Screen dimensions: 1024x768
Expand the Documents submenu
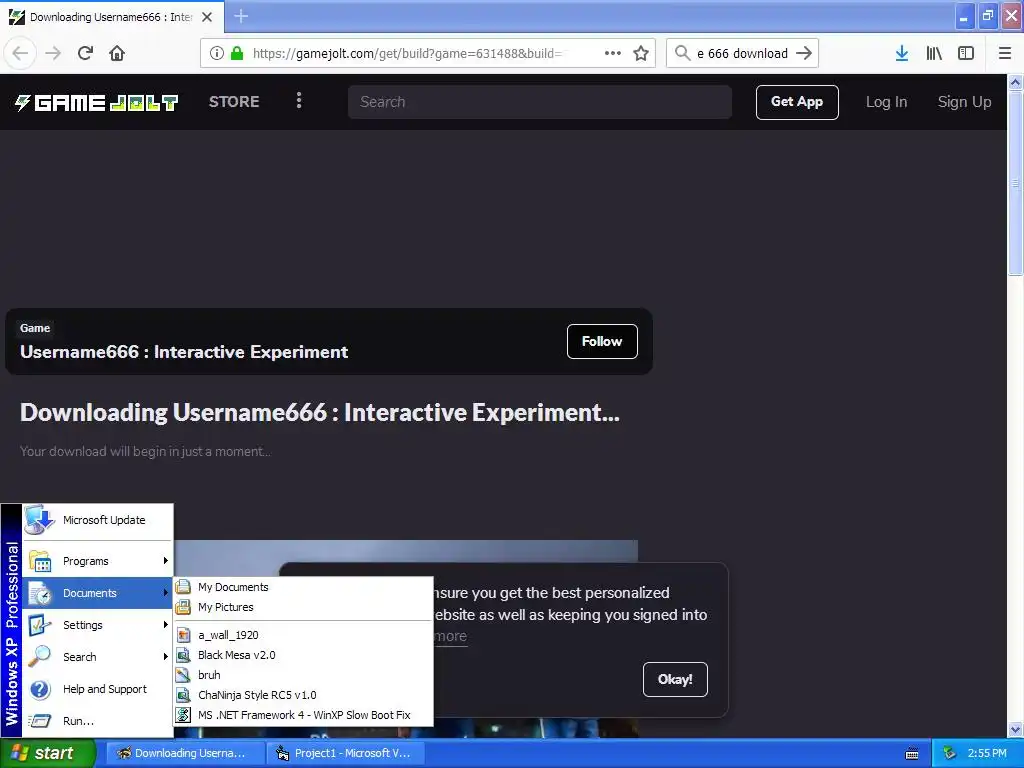click(x=98, y=593)
